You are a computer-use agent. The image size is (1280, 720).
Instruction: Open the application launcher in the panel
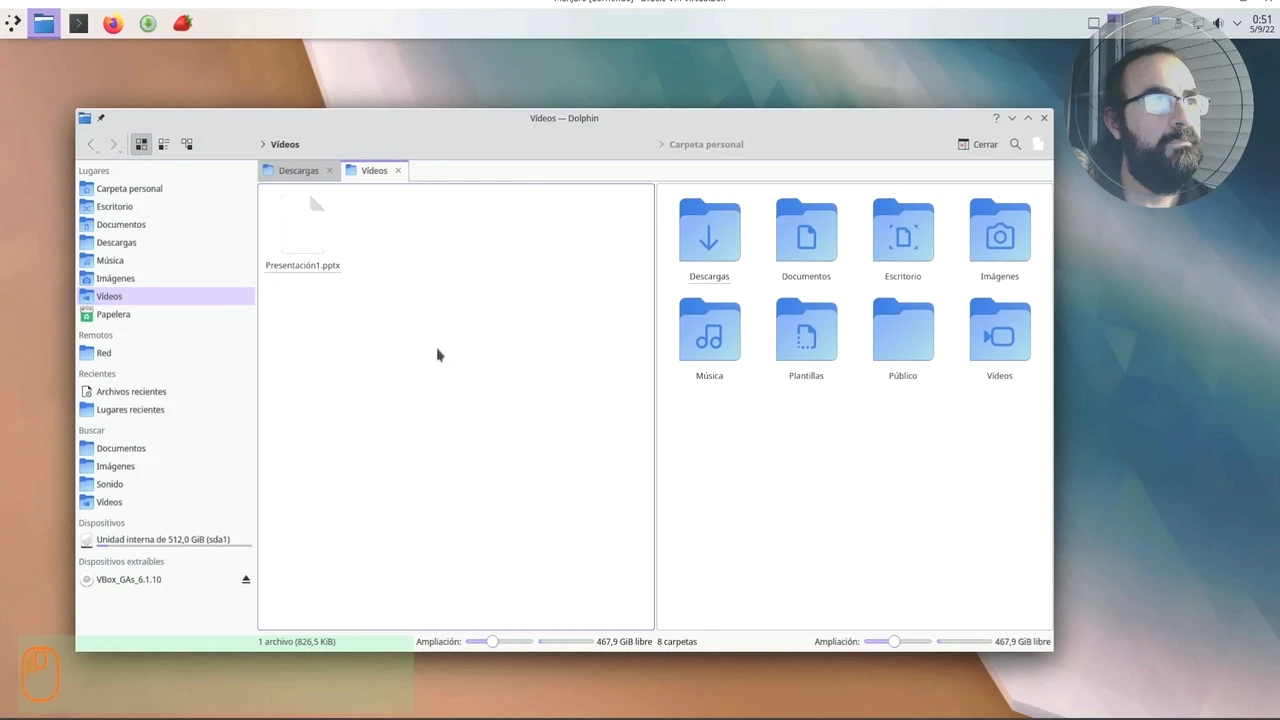point(13,23)
